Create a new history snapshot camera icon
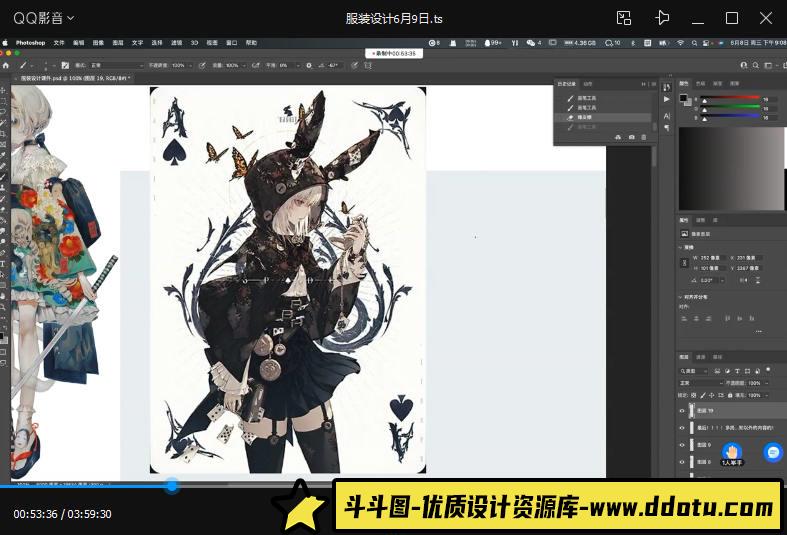Screen dimensions: 787x535 (631, 137)
